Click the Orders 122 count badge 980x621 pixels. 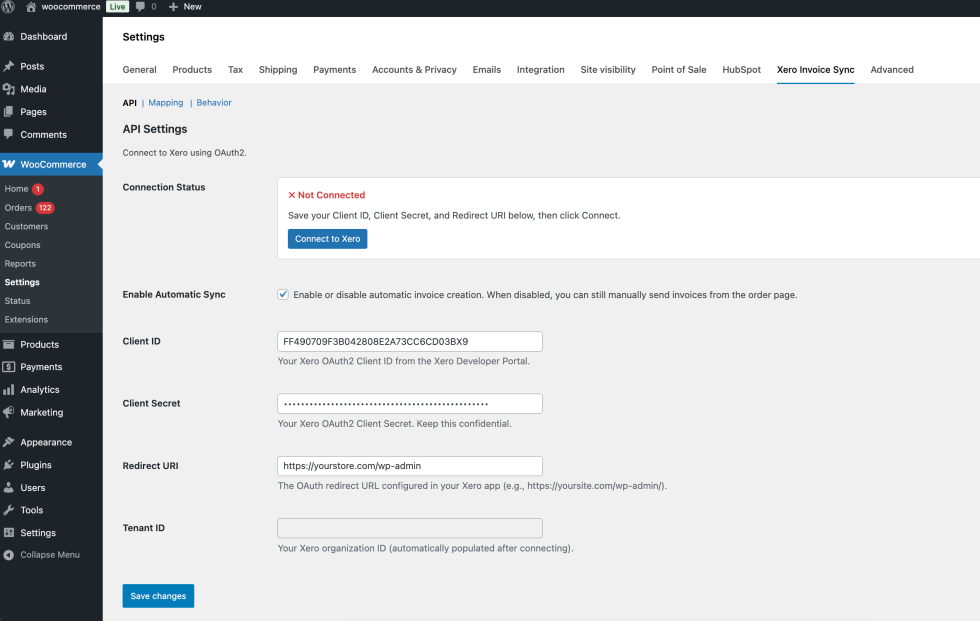point(45,208)
